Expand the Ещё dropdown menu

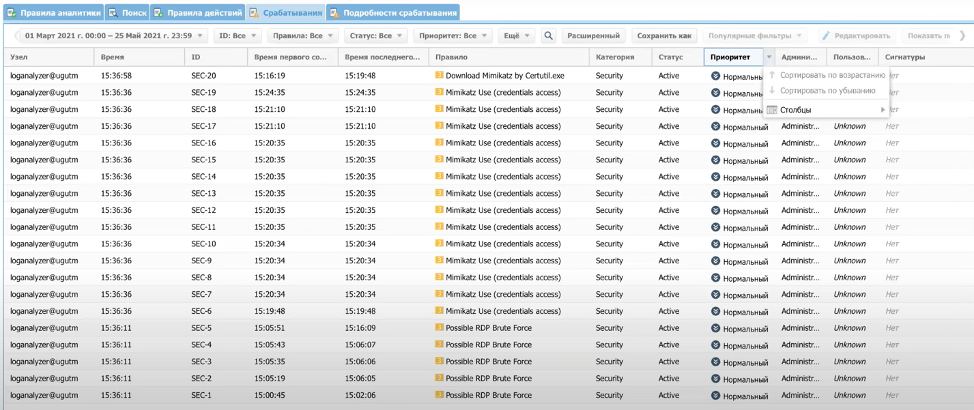pos(515,36)
